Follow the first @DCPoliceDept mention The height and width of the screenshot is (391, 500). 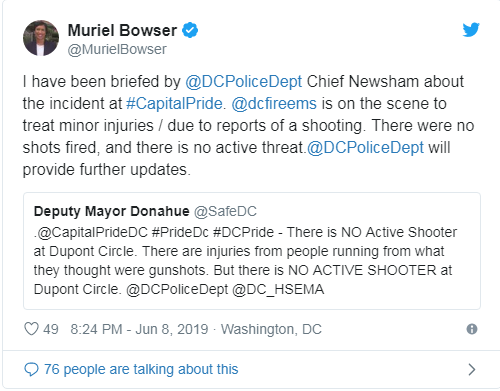(x=244, y=82)
